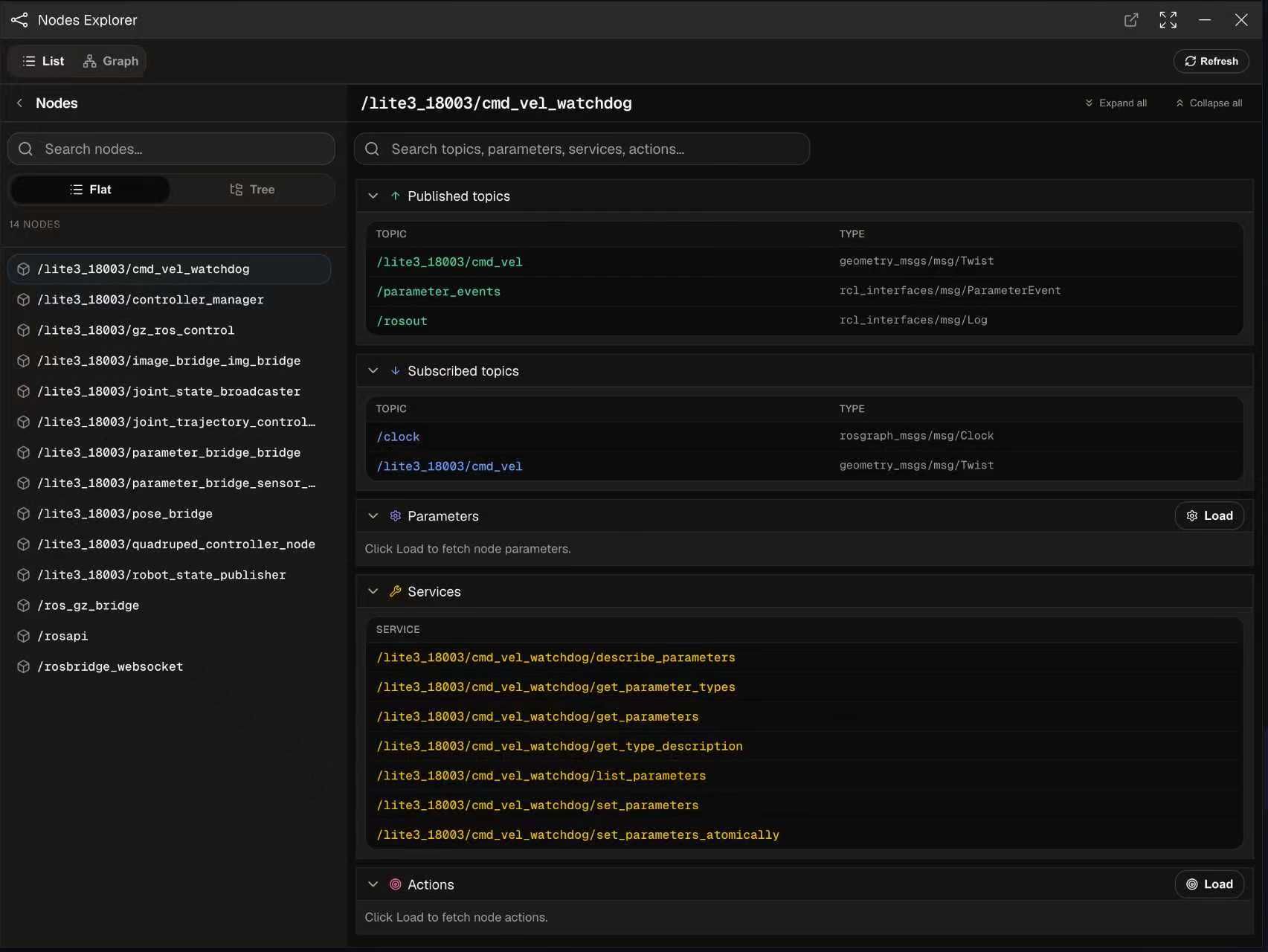1268x952 pixels.
Task: Open the get_parameters service
Action: [537, 717]
